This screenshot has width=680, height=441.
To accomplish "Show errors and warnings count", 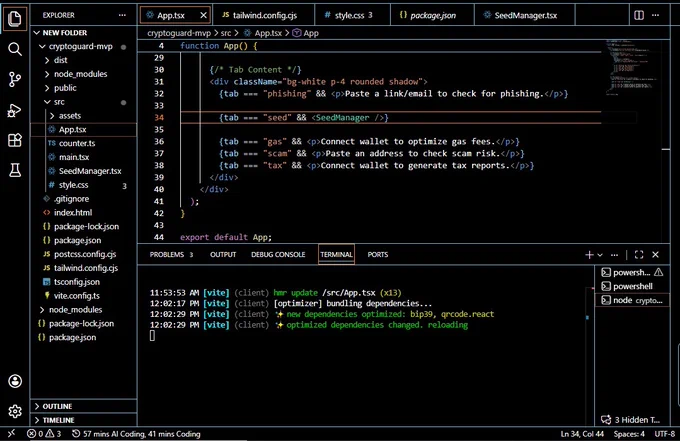I will [44, 433].
